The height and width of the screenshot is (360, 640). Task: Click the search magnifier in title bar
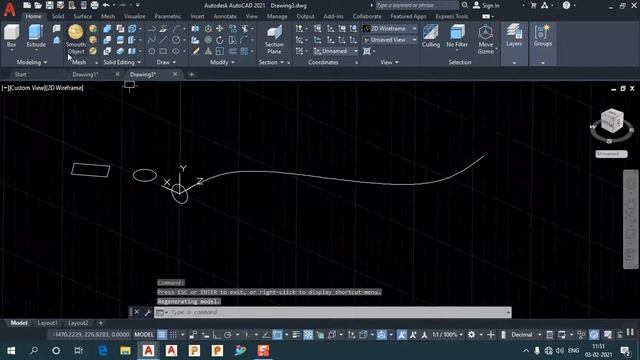pyautogui.click(x=465, y=5)
